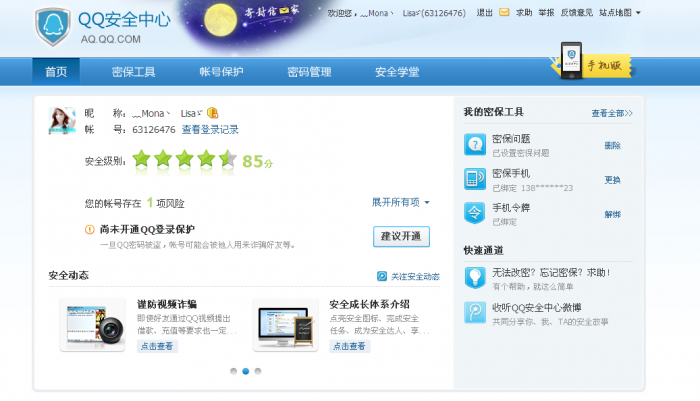
Task: Click the lightbulb help icon
Action: click(x=475, y=278)
